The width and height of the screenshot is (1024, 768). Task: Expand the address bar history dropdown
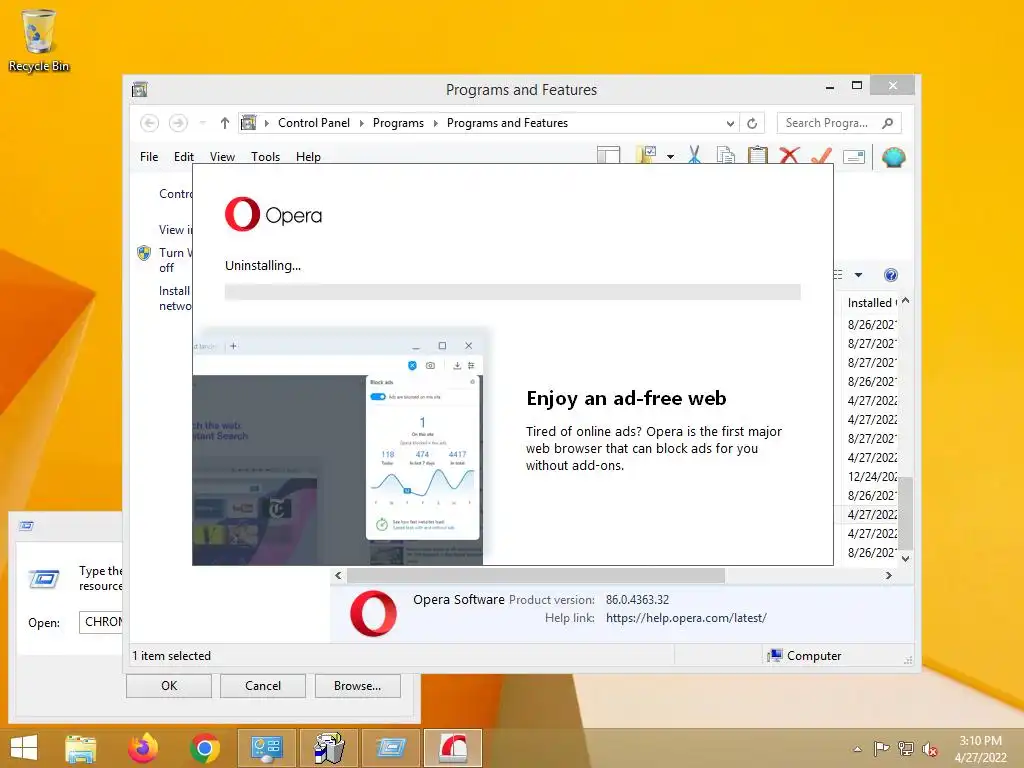730,123
